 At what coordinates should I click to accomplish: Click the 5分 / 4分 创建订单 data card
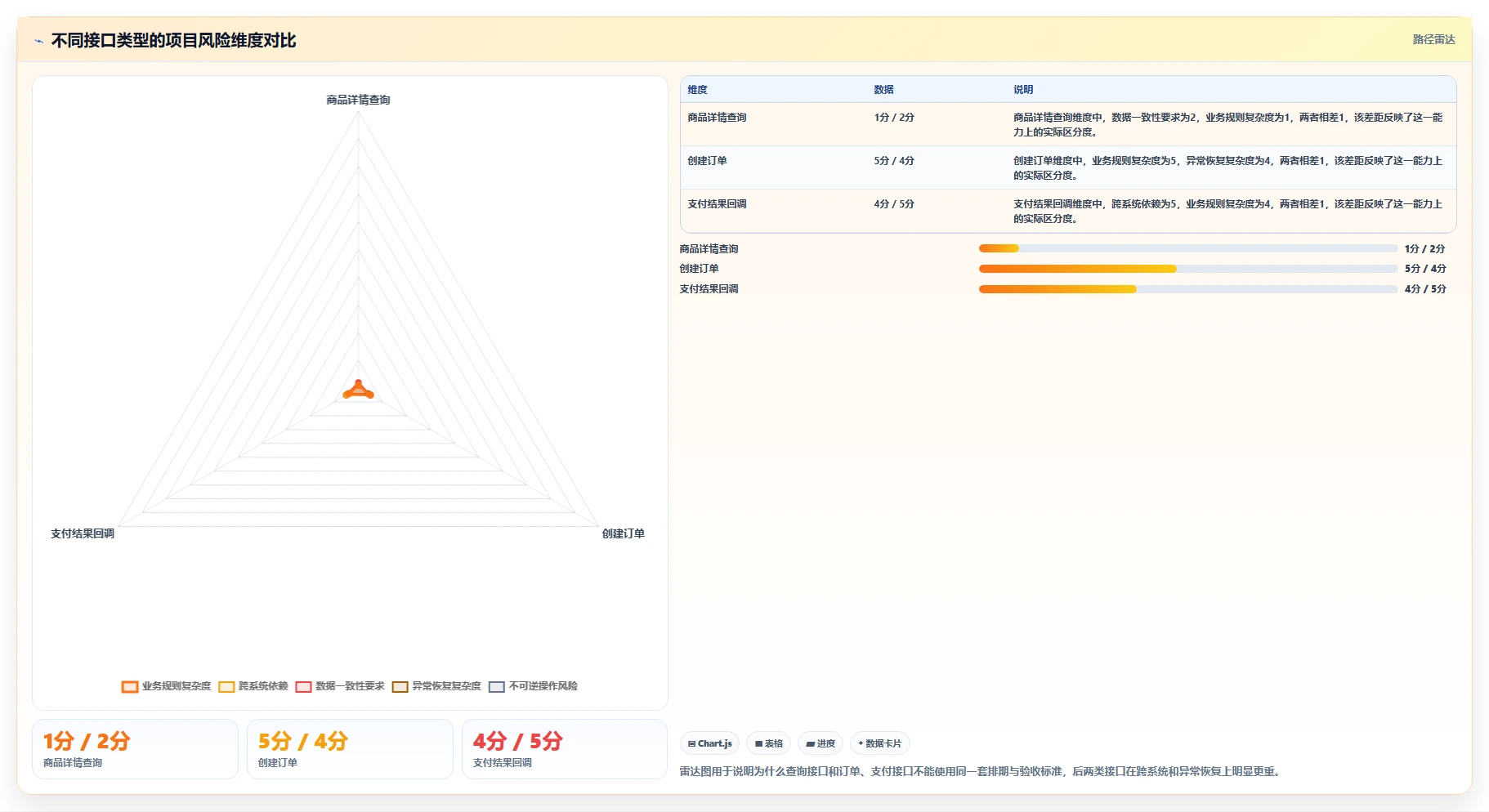click(350, 749)
